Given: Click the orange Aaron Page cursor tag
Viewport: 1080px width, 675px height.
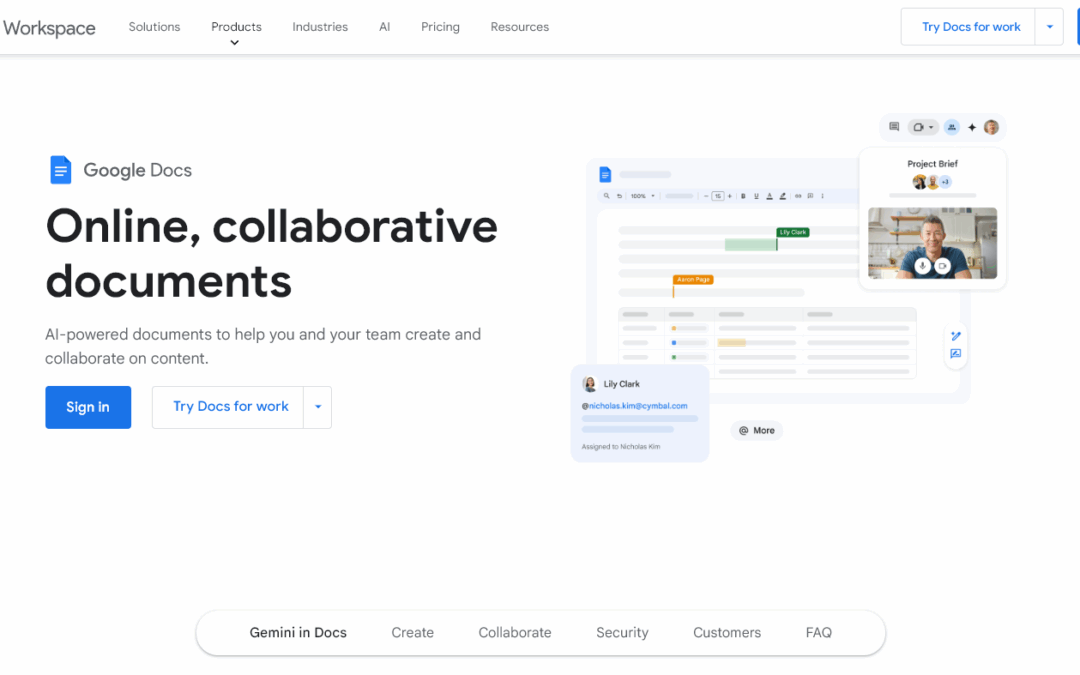Looking at the screenshot, I should point(693,280).
